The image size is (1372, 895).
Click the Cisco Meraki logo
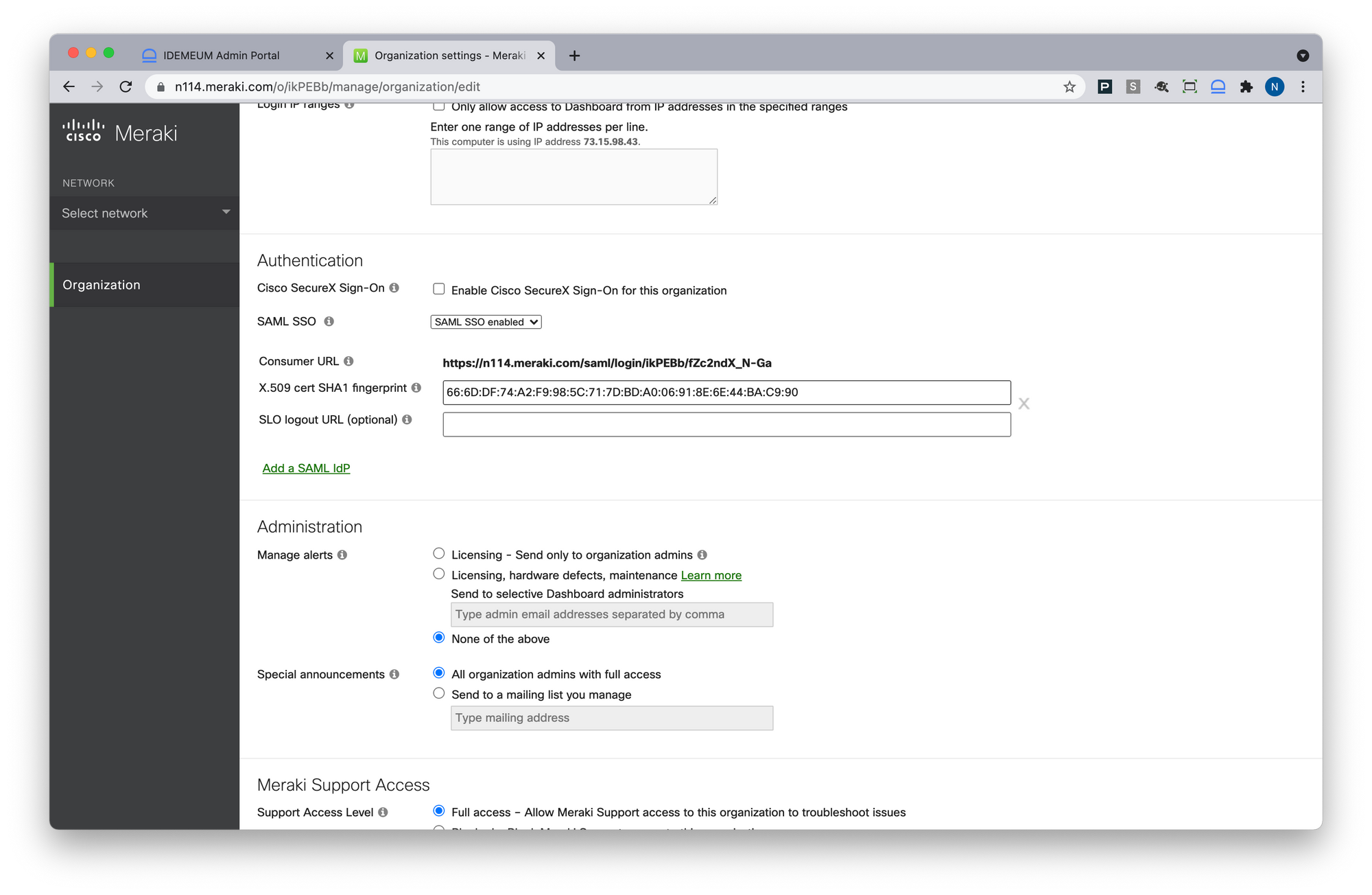120,132
